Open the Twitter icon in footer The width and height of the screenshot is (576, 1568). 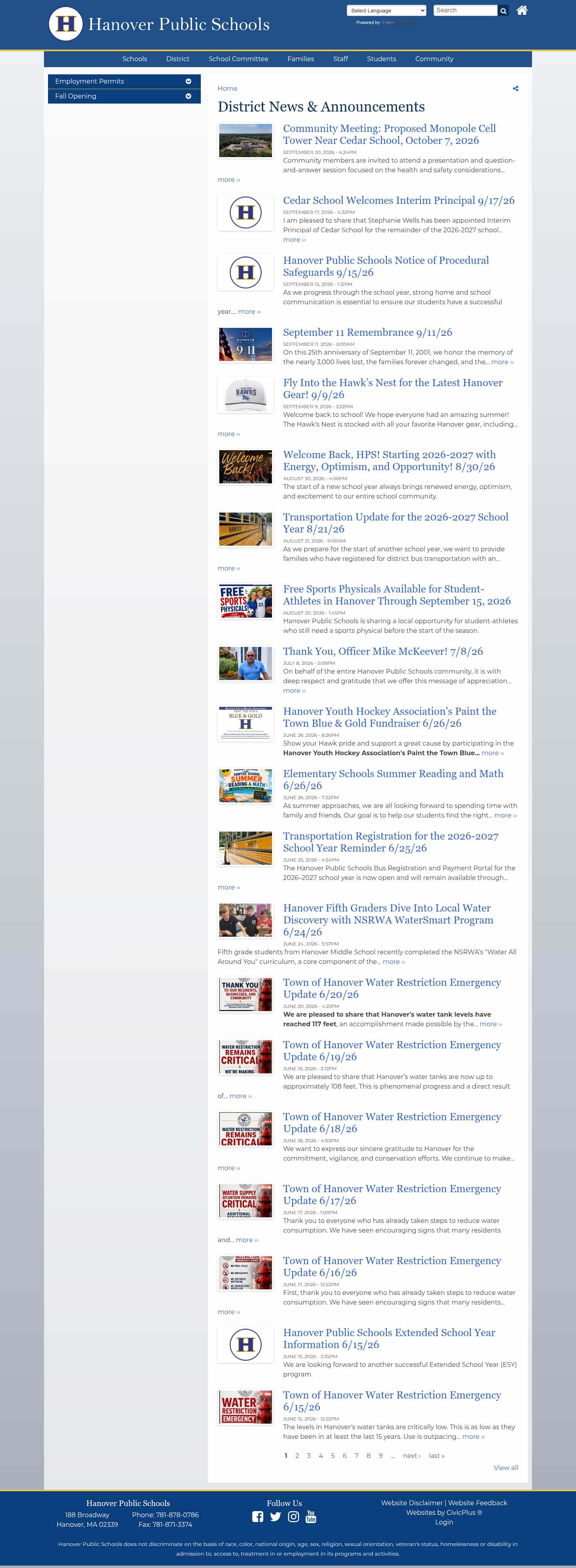tap(275, 1516)
